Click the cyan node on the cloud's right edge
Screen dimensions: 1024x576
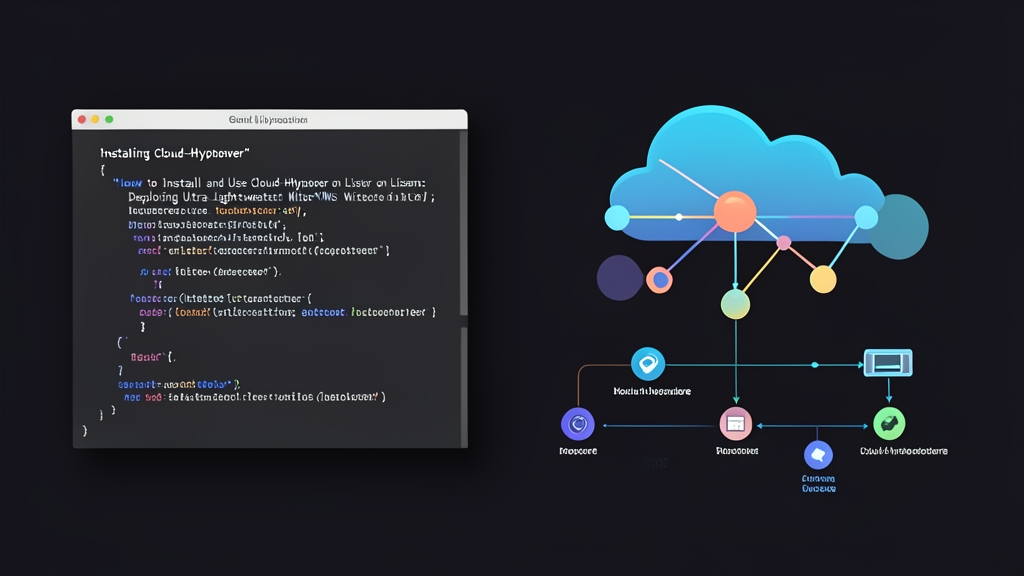tap(866, 217)
